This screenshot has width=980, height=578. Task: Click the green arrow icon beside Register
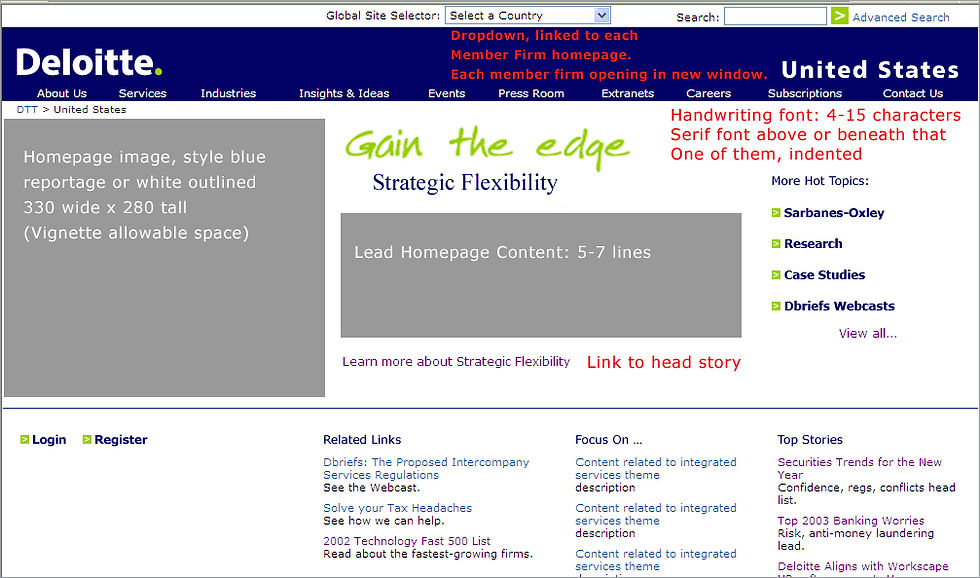tap(87, 439)
